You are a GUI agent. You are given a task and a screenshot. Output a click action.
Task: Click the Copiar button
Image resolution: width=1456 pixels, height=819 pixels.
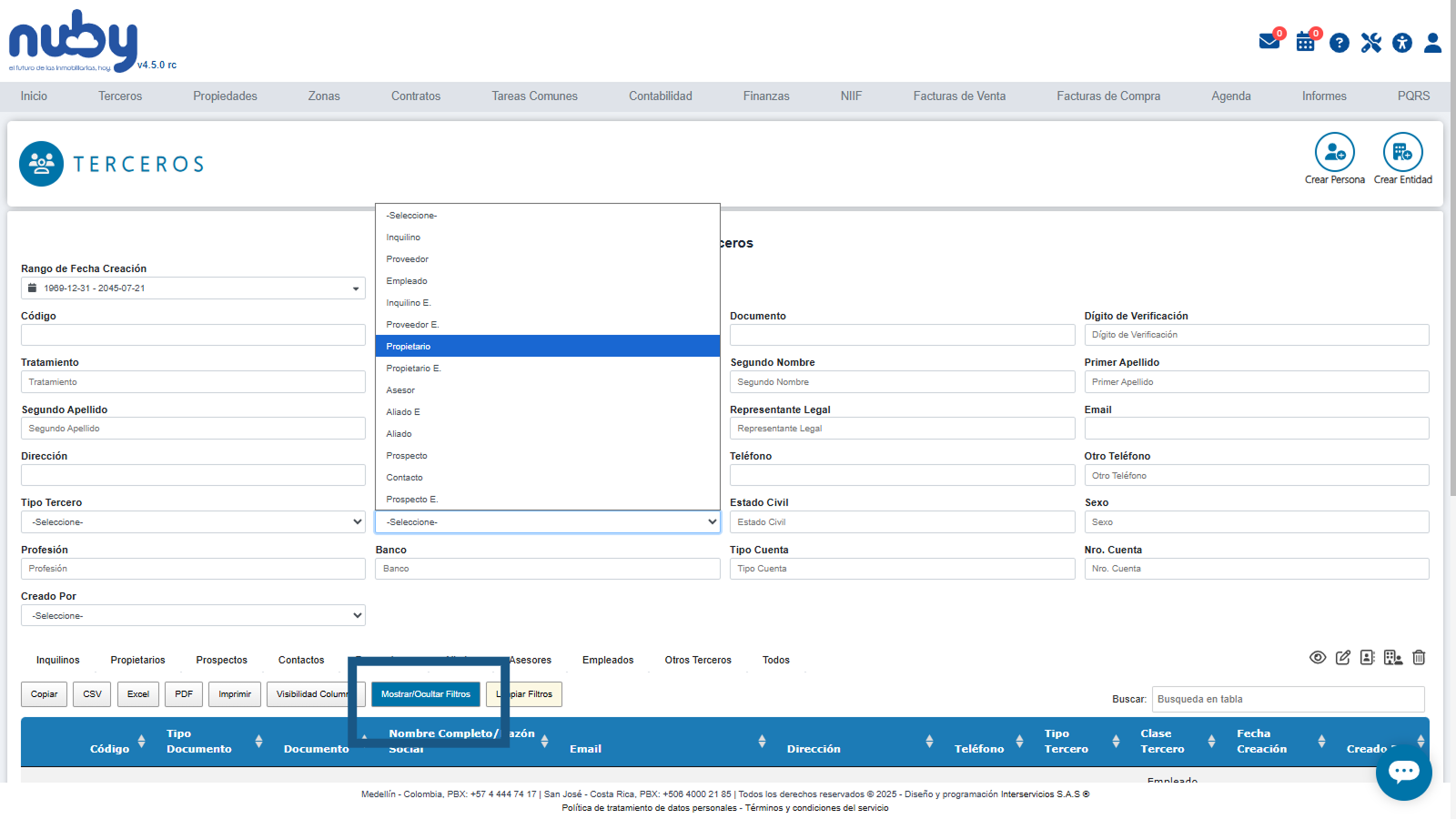point(45,694)
